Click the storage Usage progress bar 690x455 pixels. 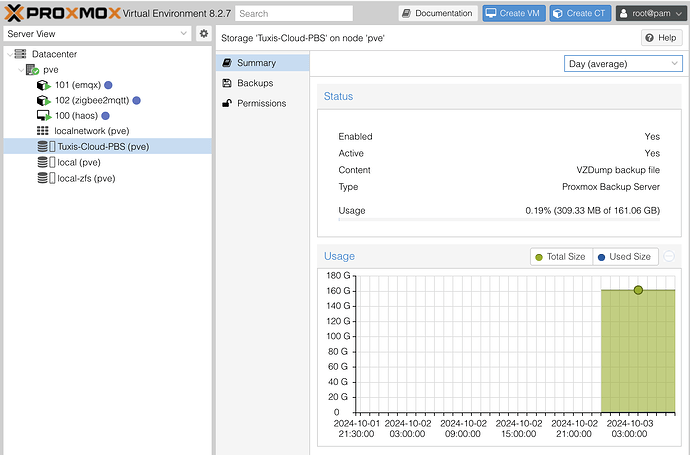pyautogui.click(x=499, y=219)
